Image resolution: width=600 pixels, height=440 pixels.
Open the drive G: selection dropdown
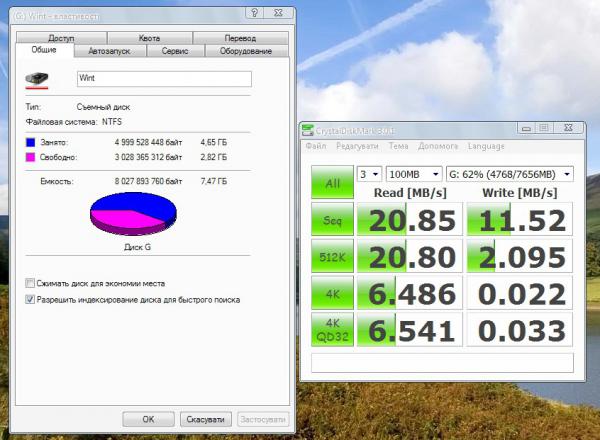tap(510, 173)
